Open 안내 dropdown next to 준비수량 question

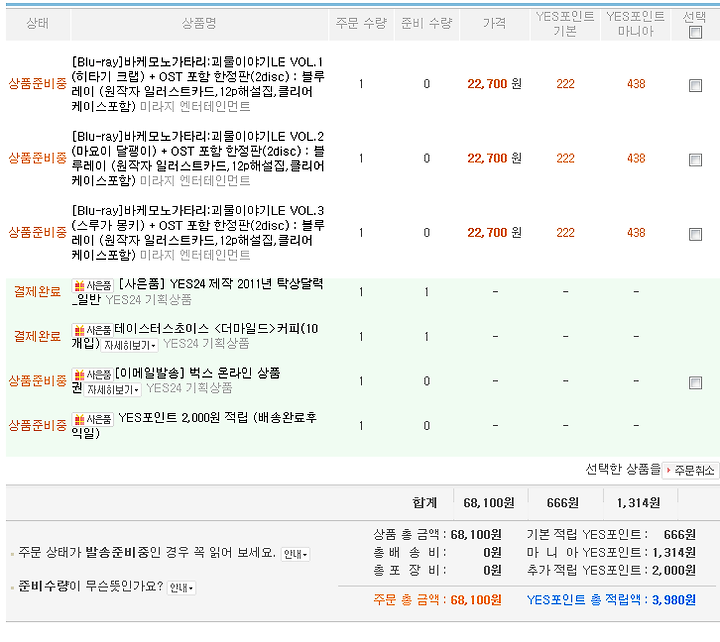pyautogui.click(x=181, y=588)
